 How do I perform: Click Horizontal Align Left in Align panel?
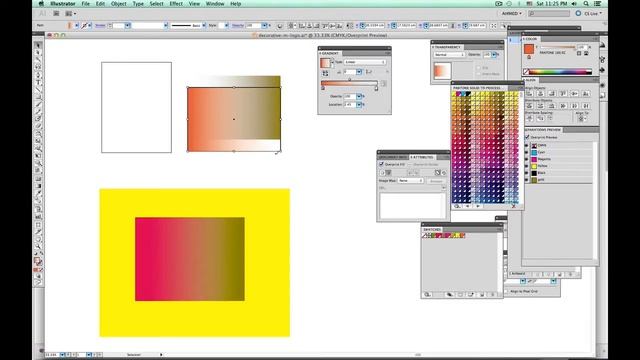[529, 93]
